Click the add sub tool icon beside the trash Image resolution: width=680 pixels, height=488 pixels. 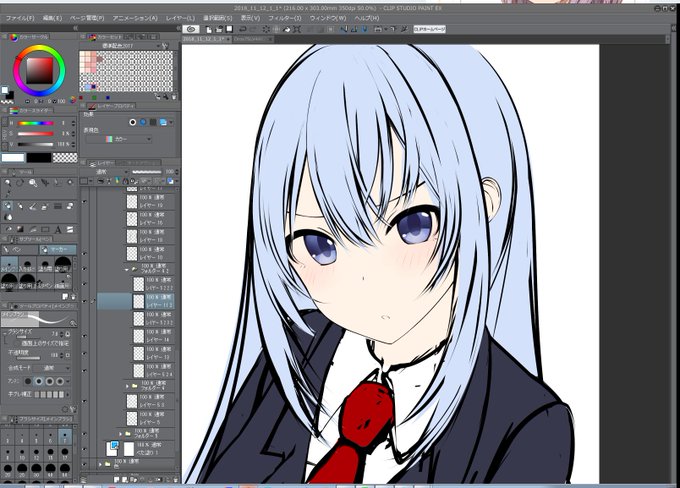click(x=65, y=297)
